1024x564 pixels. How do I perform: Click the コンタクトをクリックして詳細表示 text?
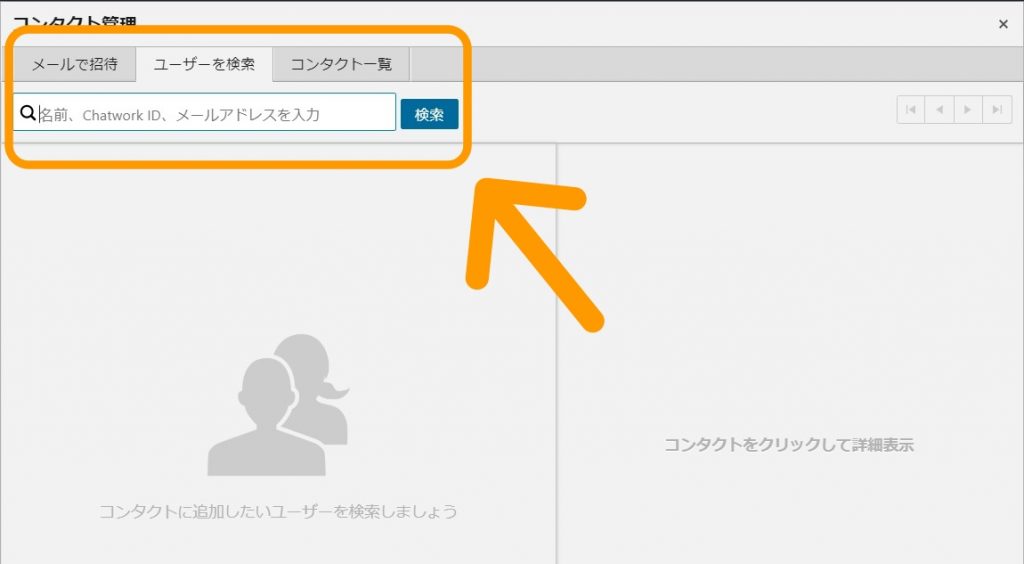click(789, 445)
